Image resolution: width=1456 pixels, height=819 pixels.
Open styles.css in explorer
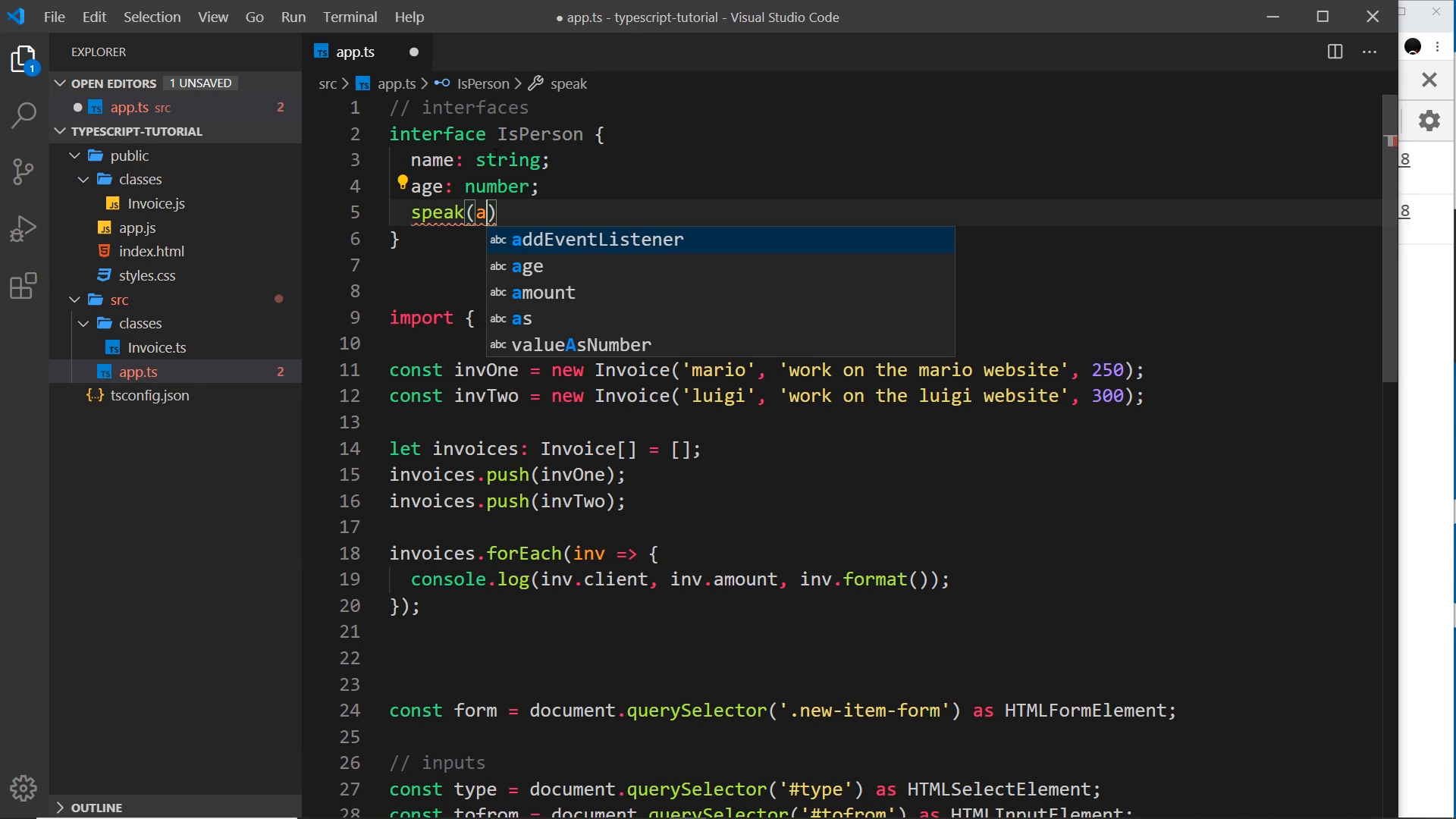176,275
